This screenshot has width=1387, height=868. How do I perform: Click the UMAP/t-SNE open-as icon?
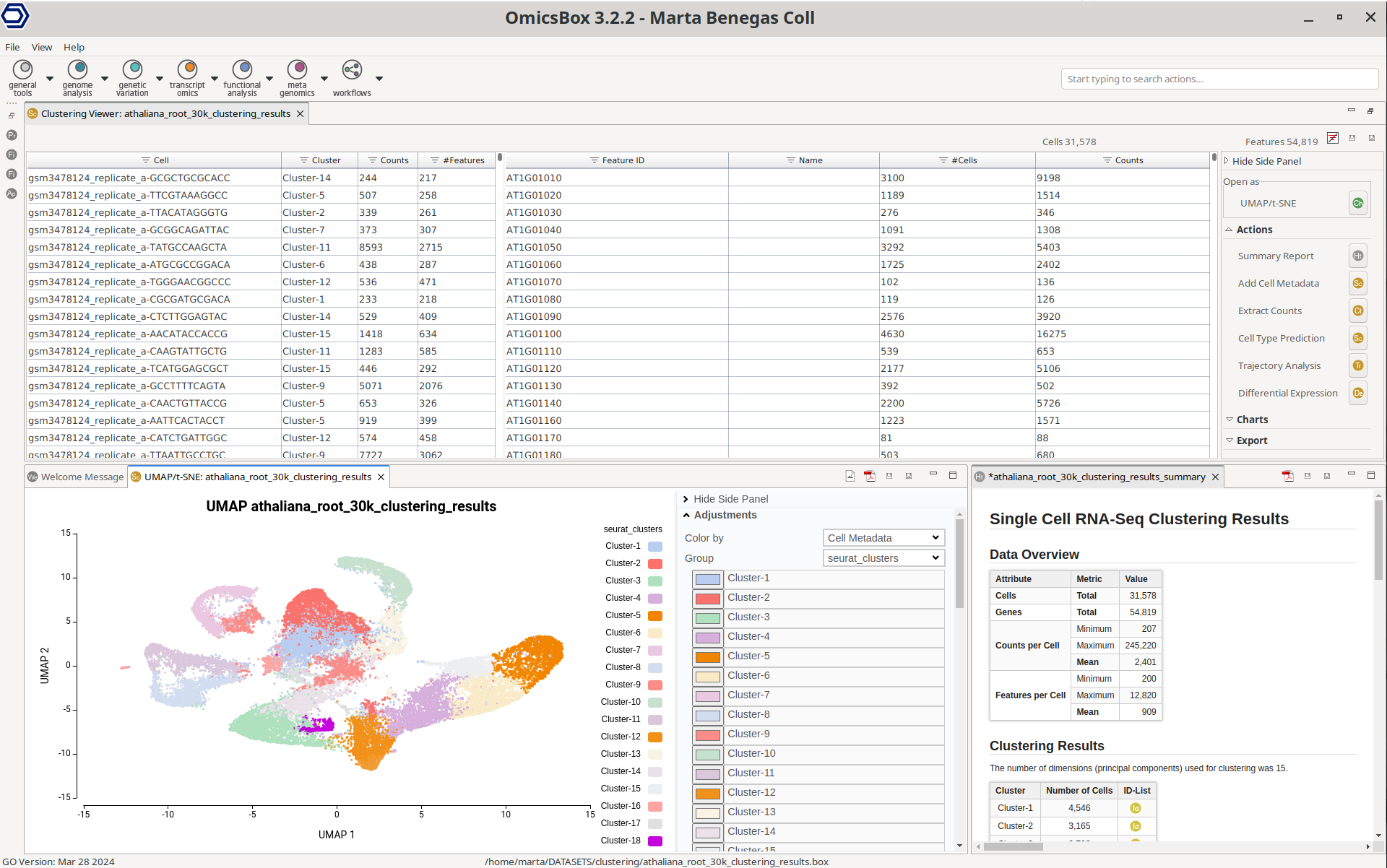1358,203
